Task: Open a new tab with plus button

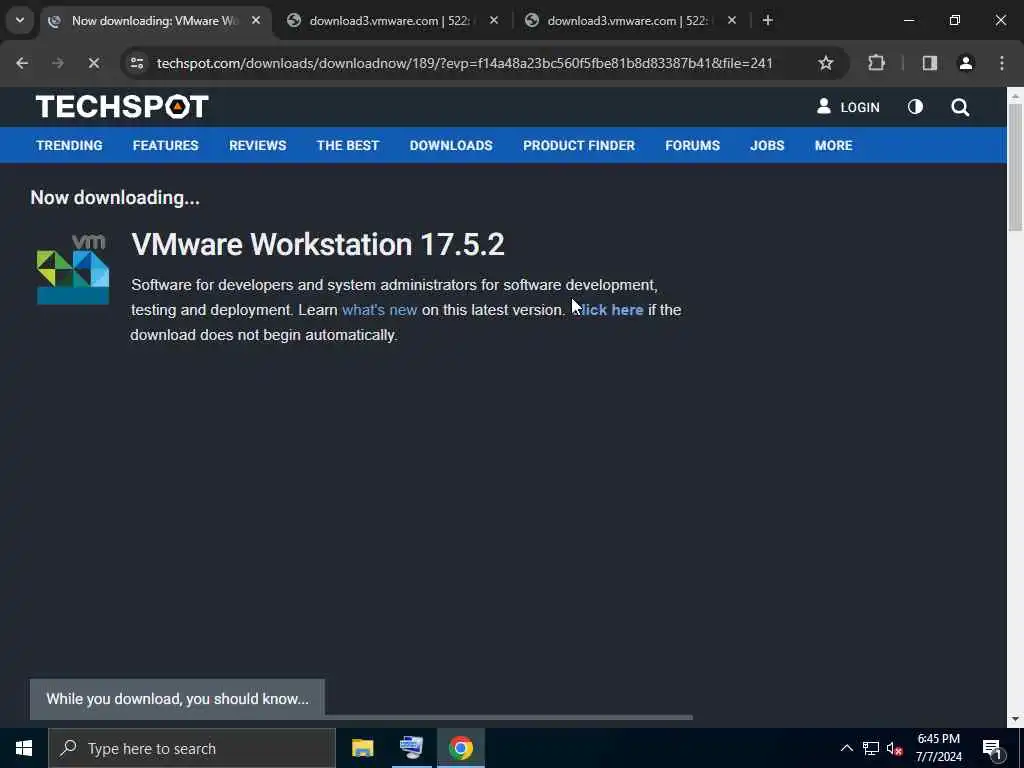Action: tap(768, 21)
